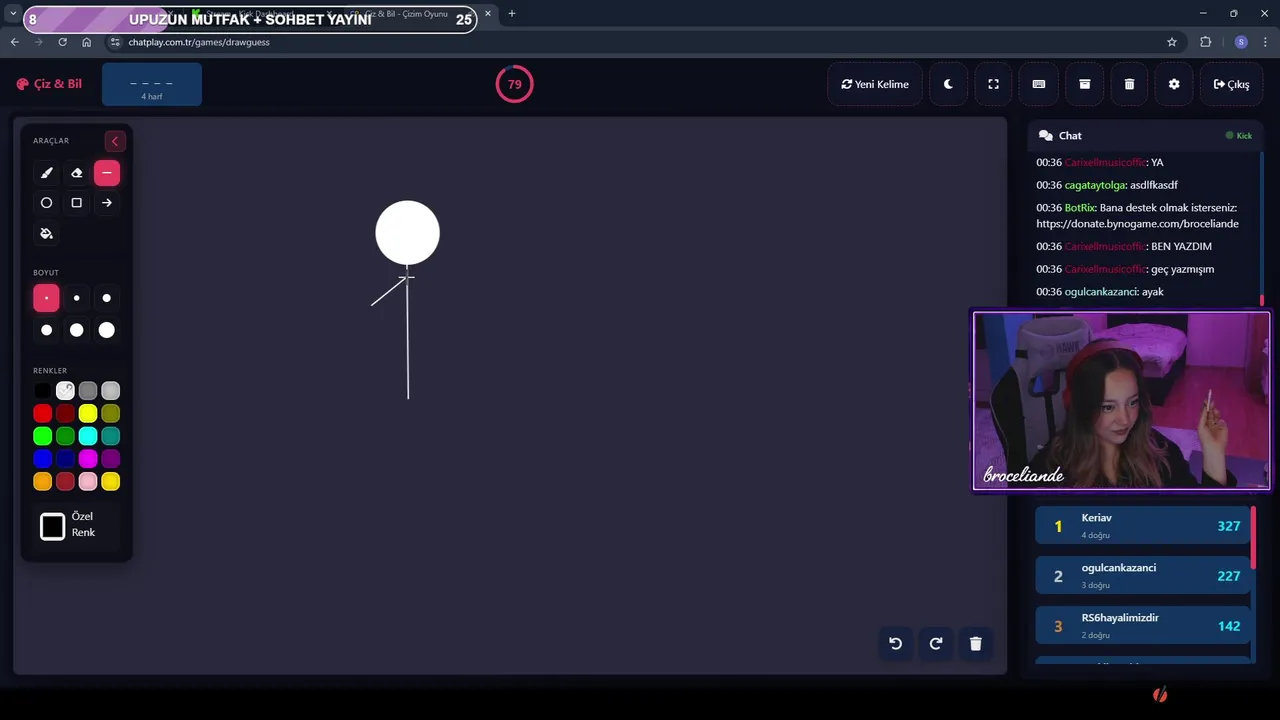Clear the canvas with trash button
Viewport: 1280px width, 720px height.
(x=976, y=644)
